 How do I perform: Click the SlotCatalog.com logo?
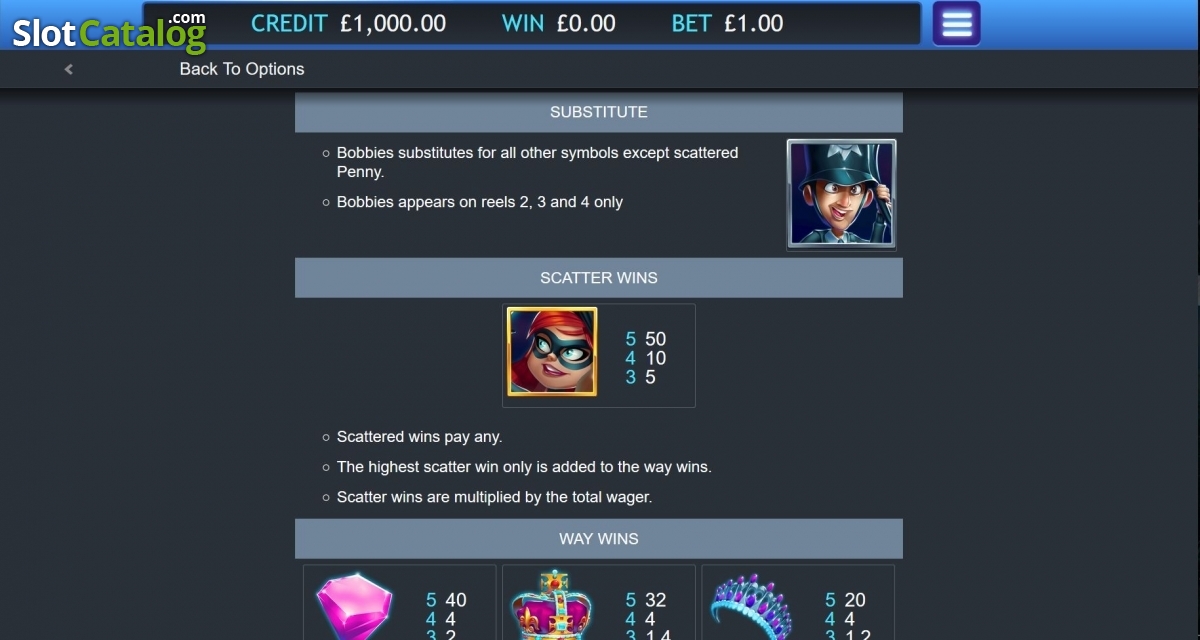[x=109, y=32]
